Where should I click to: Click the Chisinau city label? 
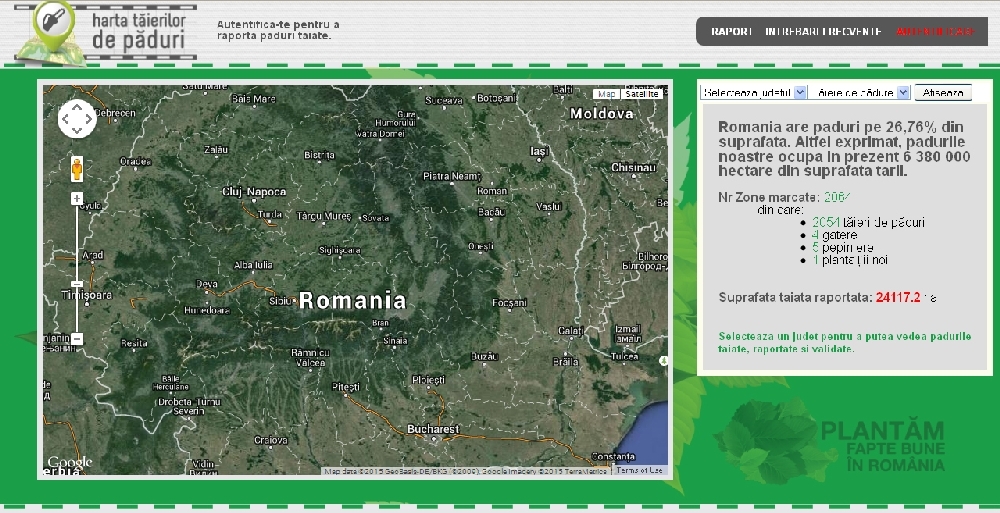[x=633, y=167]
